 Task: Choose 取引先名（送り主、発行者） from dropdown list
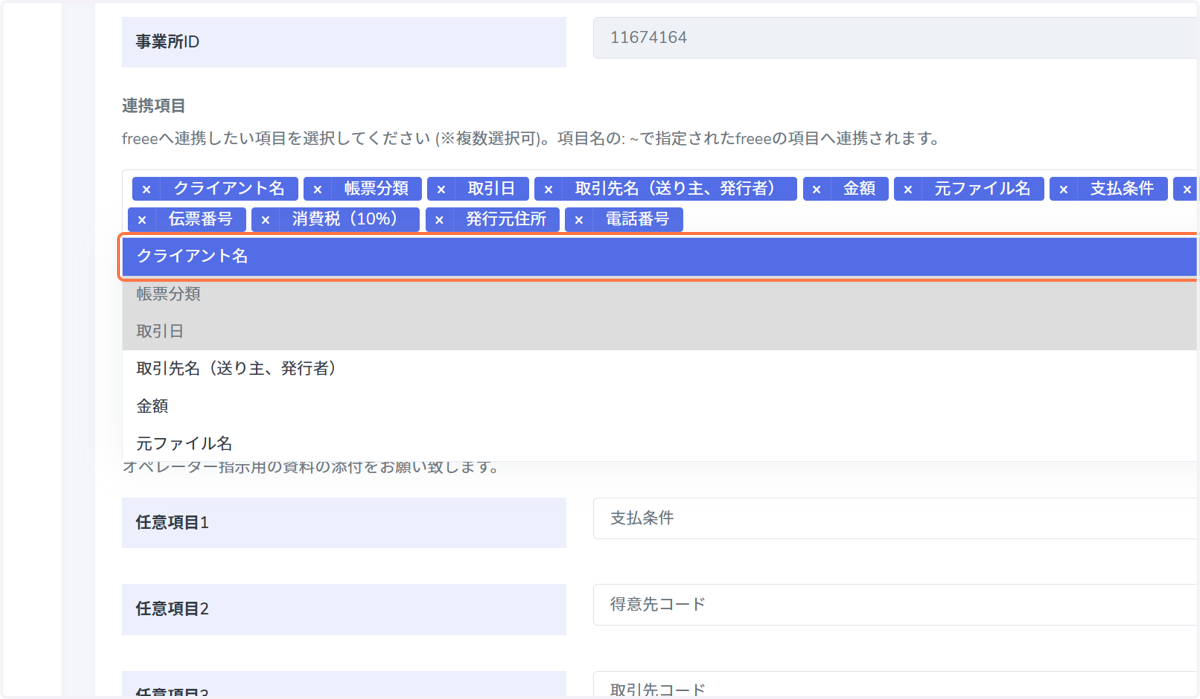click(x=660, y=369)
